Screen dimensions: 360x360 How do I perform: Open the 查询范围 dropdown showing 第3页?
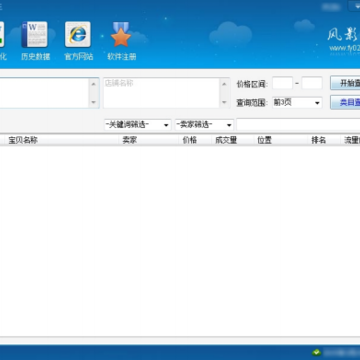297,103
